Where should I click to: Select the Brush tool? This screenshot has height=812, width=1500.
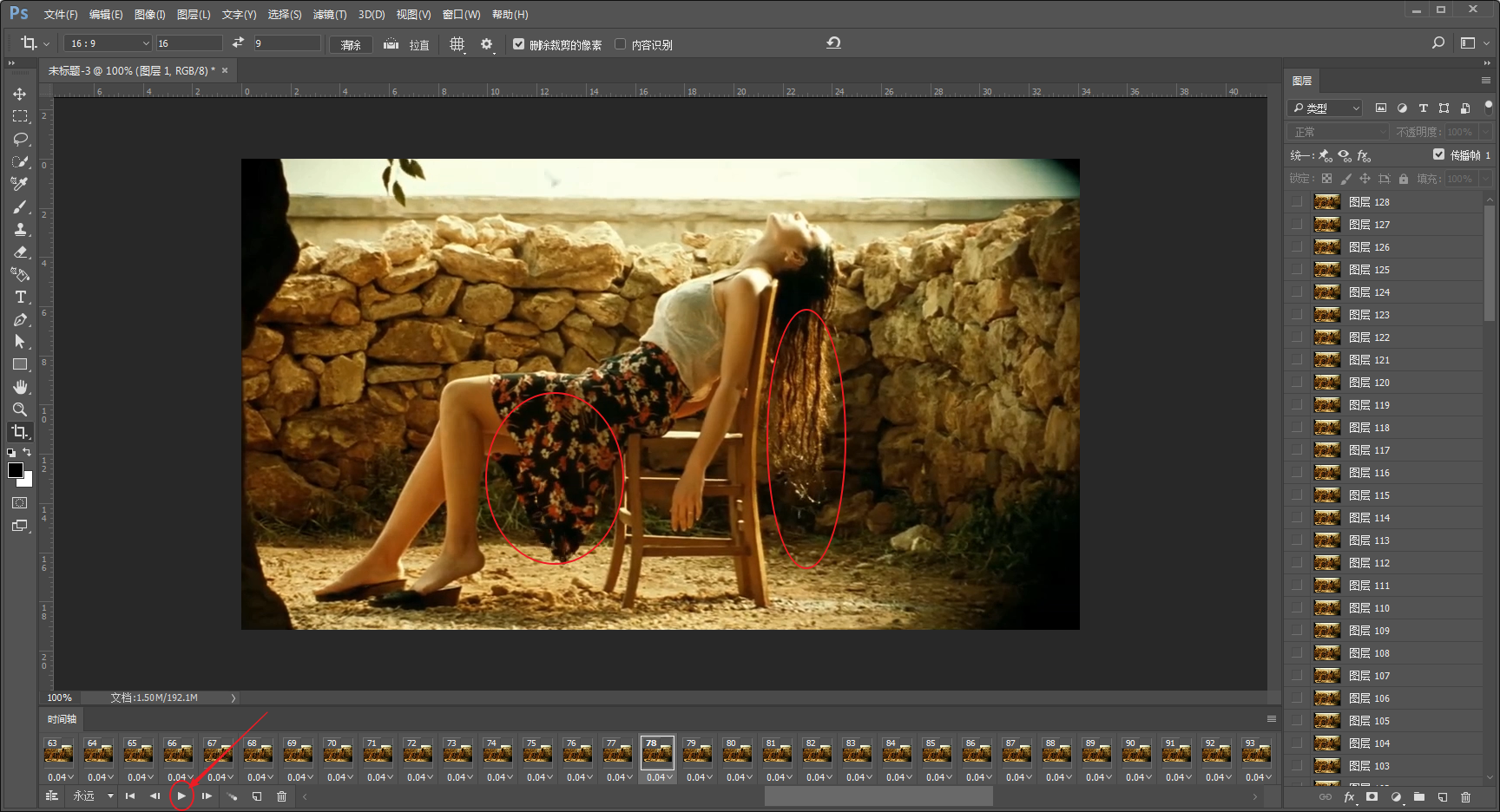pos(20,206)
